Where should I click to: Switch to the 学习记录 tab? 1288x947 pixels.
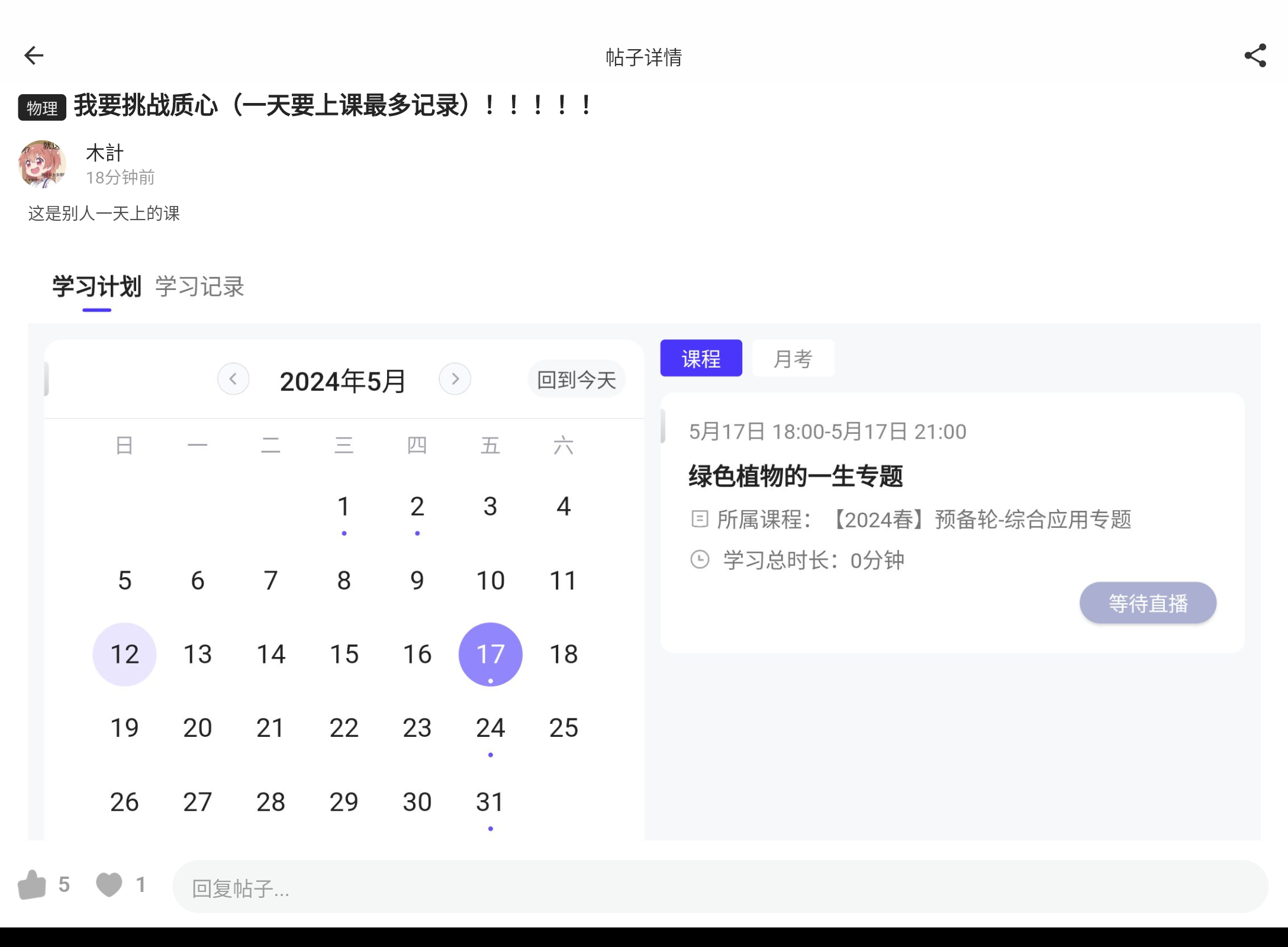[199, 287]
